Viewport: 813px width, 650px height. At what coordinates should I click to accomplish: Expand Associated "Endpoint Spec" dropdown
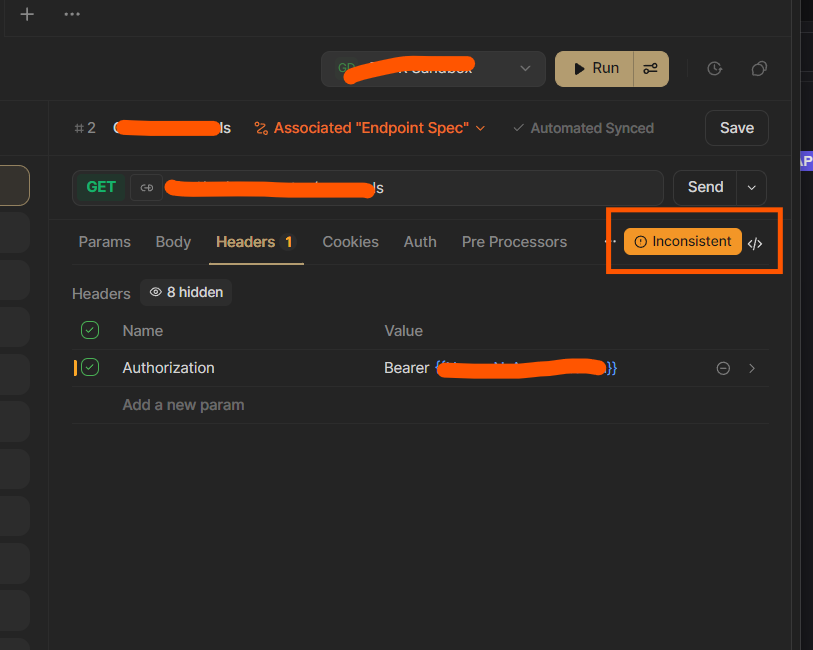(370, 128)
